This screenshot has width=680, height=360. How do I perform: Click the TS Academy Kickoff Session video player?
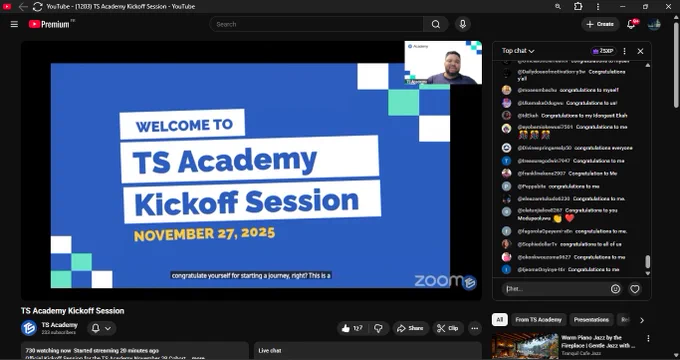pos(251,170)
